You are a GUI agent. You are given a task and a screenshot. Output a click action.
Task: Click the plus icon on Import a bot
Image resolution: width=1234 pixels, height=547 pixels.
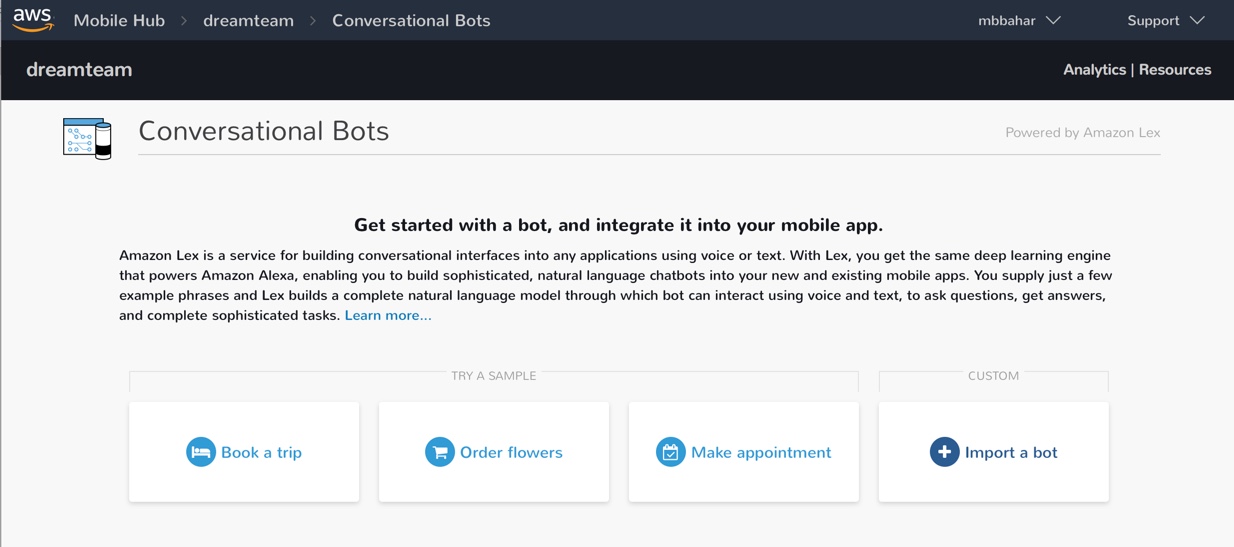[945, 452]
